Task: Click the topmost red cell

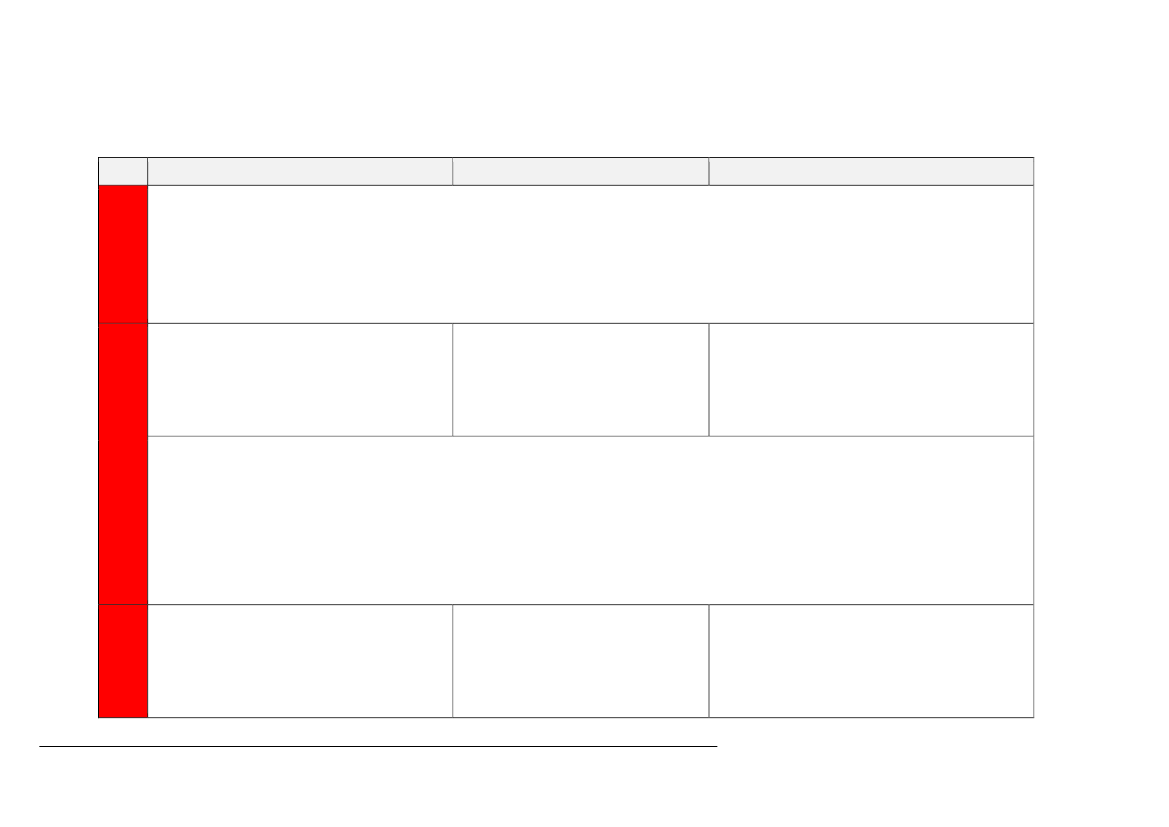Action: click(x=123, y=254)
